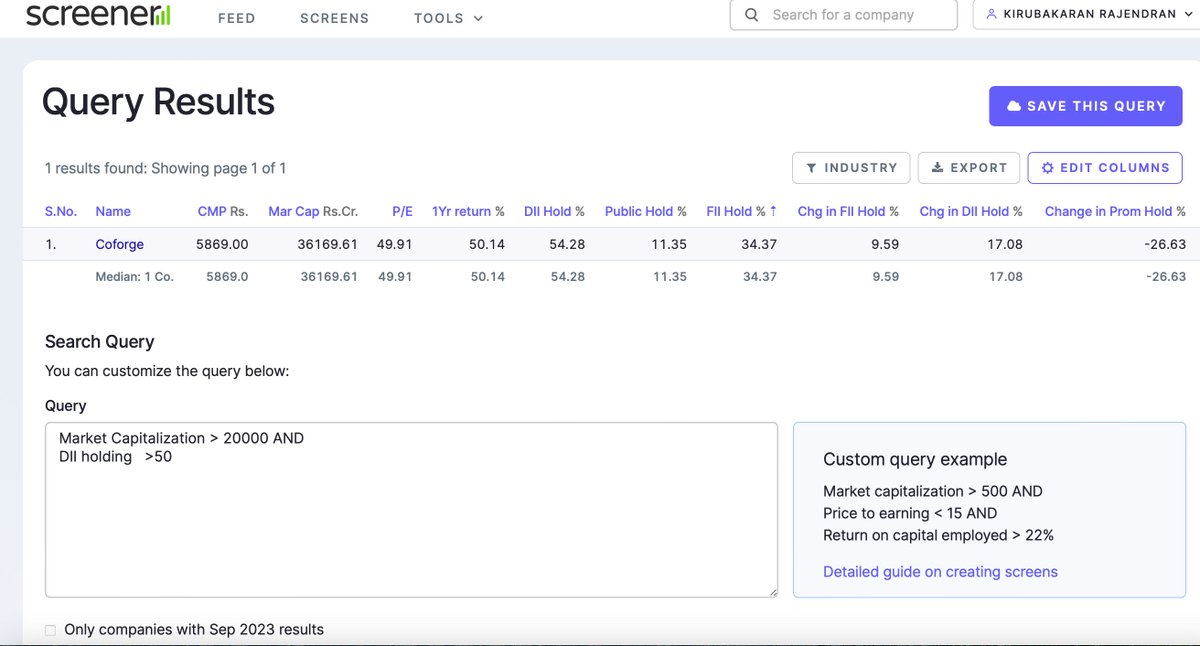Export the query results
Viewport: 1200px width, 646px height.
tap(969, 168)
